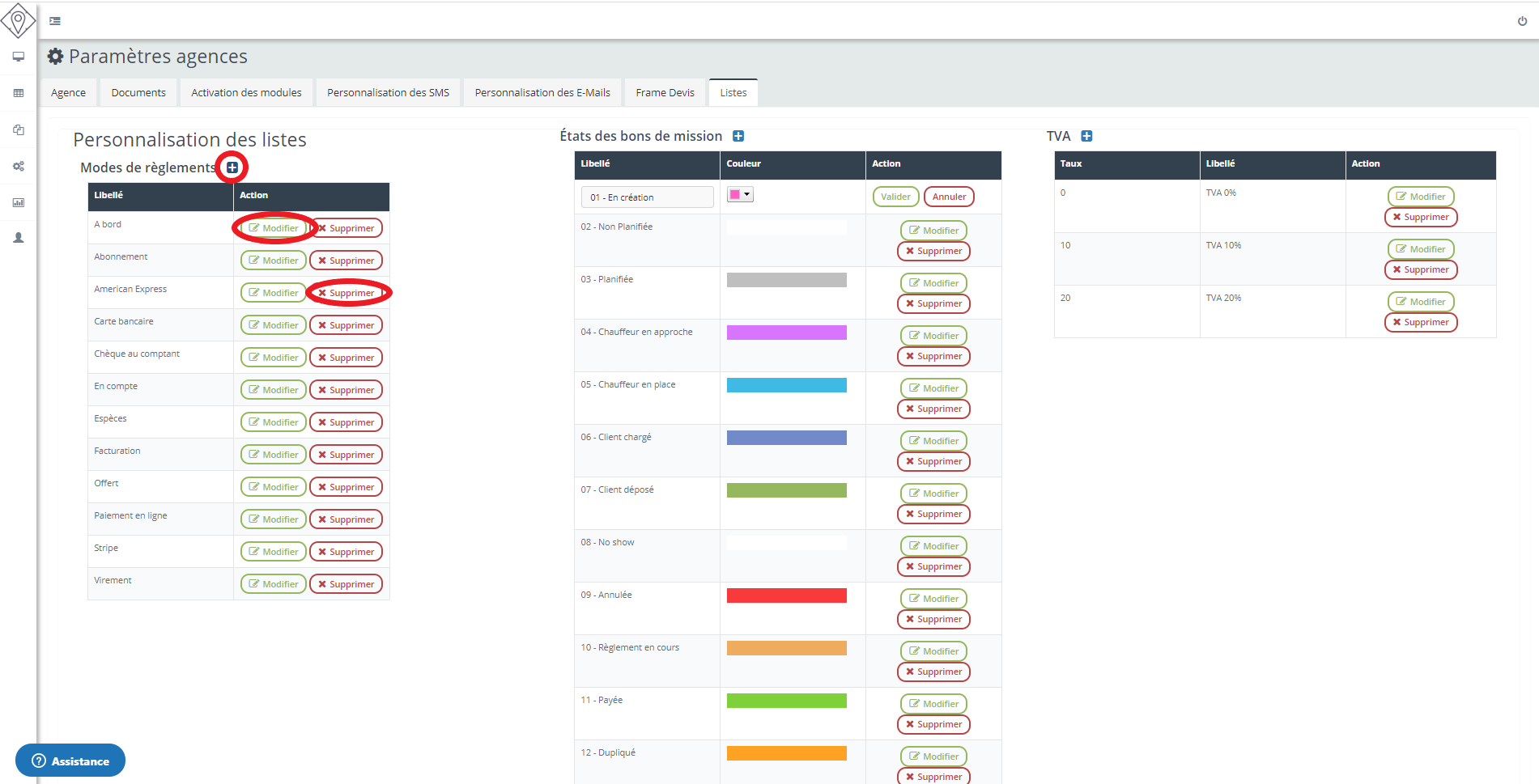This screenshot has height=784, width=1539.
Task: Open the Personnalisation des SMS tab
Action: click(388, 93)
